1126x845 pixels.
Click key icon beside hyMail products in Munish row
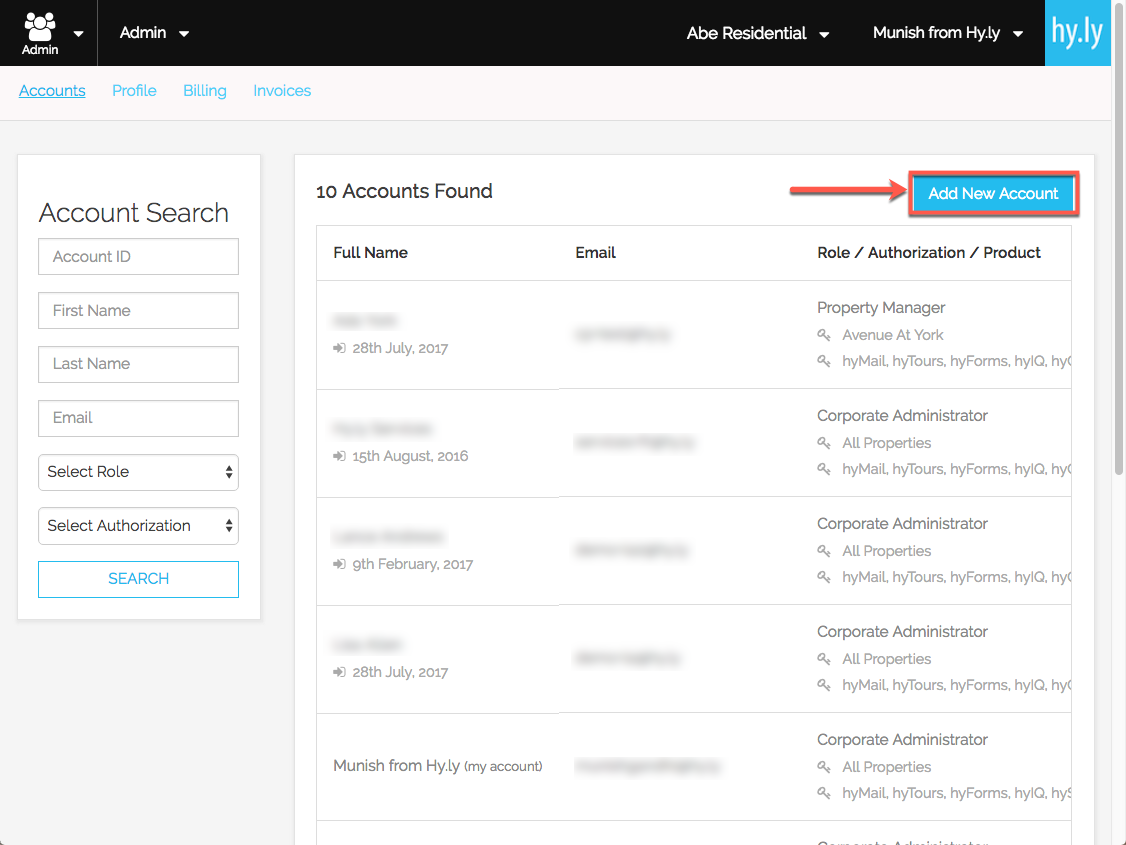tap(824, 793)
